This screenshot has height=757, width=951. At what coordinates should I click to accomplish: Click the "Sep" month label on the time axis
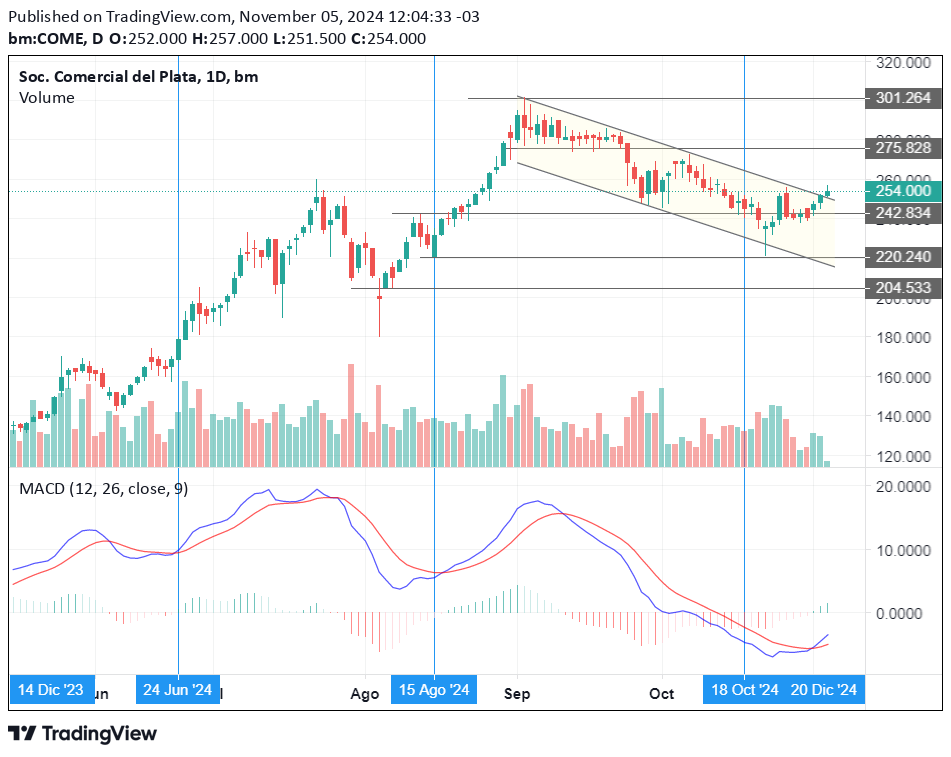[517, 694]
